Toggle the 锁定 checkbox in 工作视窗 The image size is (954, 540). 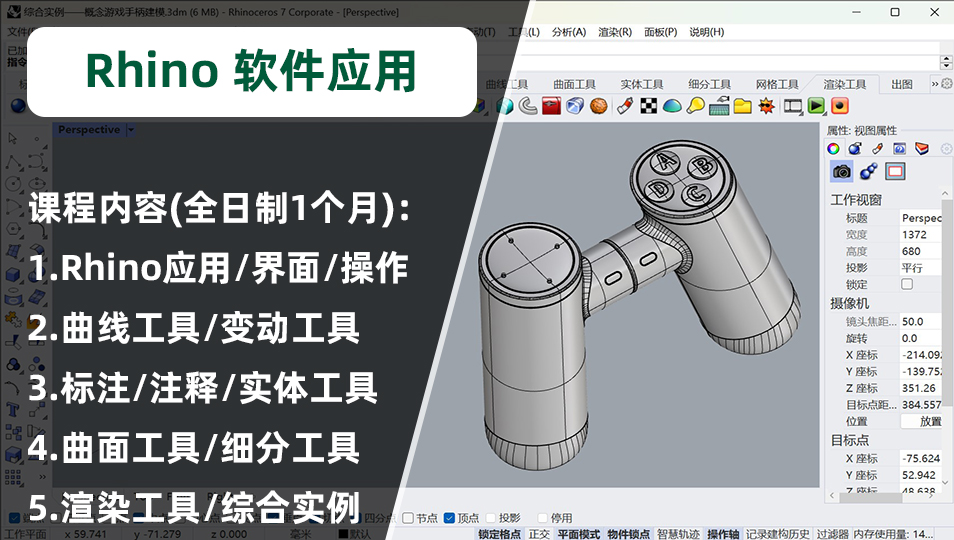(907, 284)
